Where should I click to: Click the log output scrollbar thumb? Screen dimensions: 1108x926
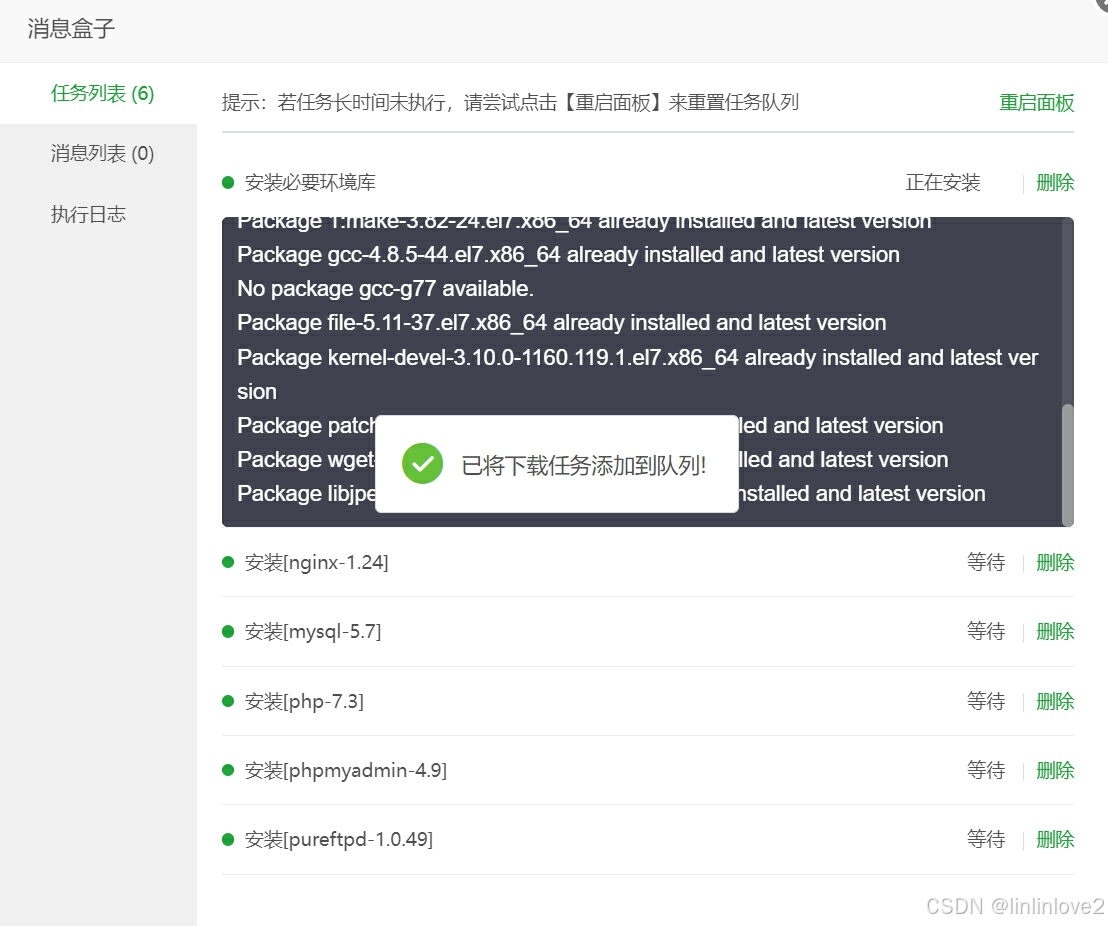pos(1068,464)
